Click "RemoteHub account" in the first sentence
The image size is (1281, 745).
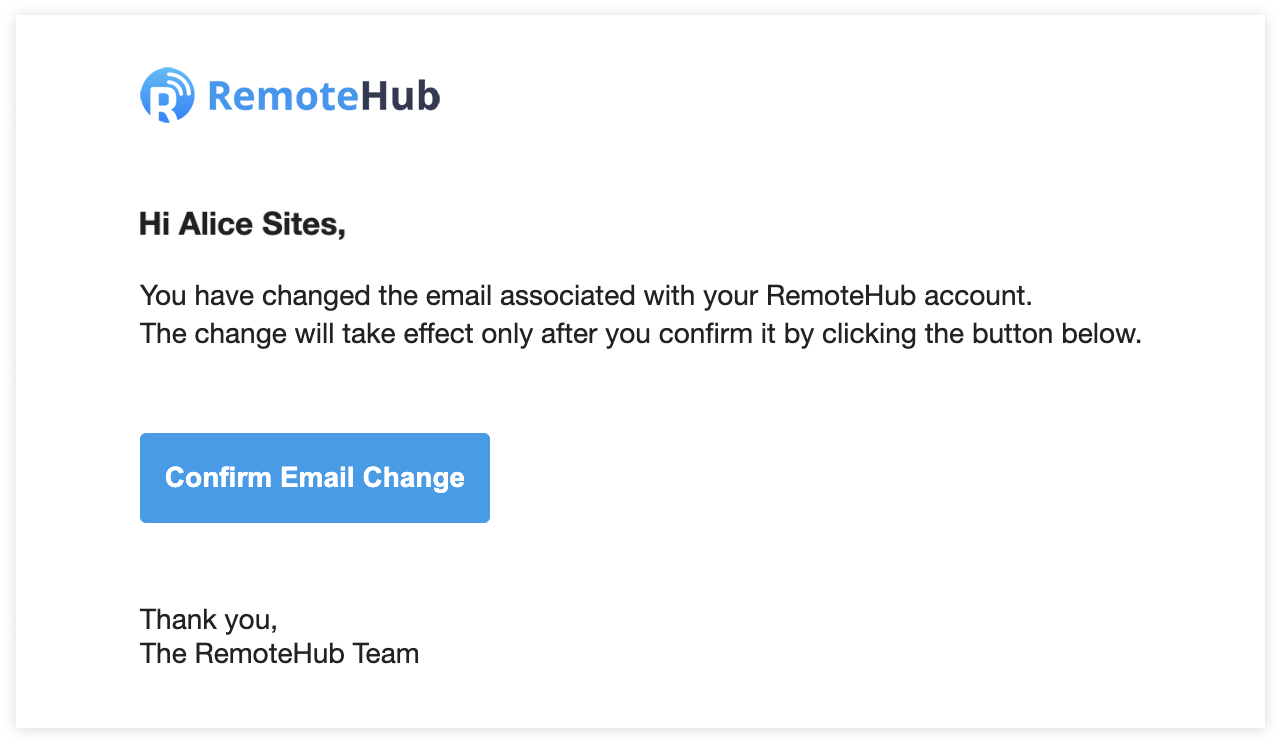tap(896, 296)
